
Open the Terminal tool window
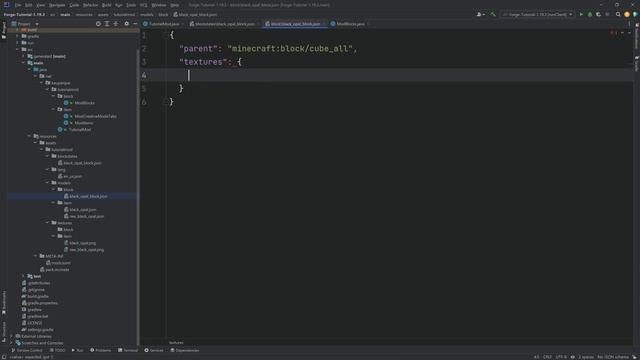(x=128, y=350)
